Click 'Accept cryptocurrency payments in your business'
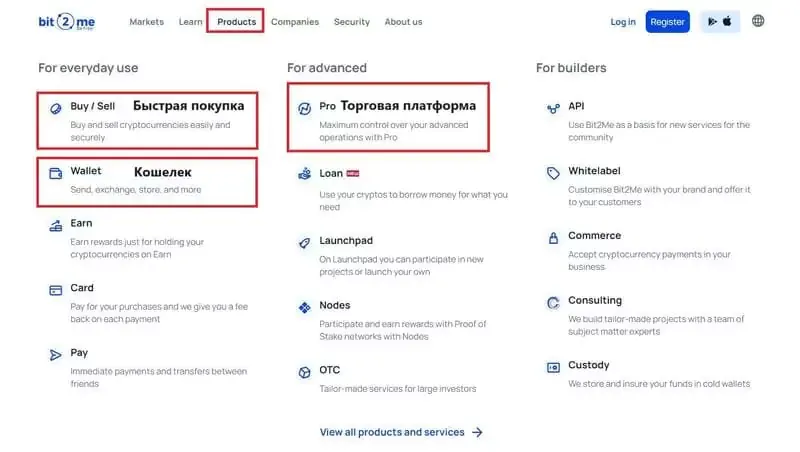 [x=649, y=261]
